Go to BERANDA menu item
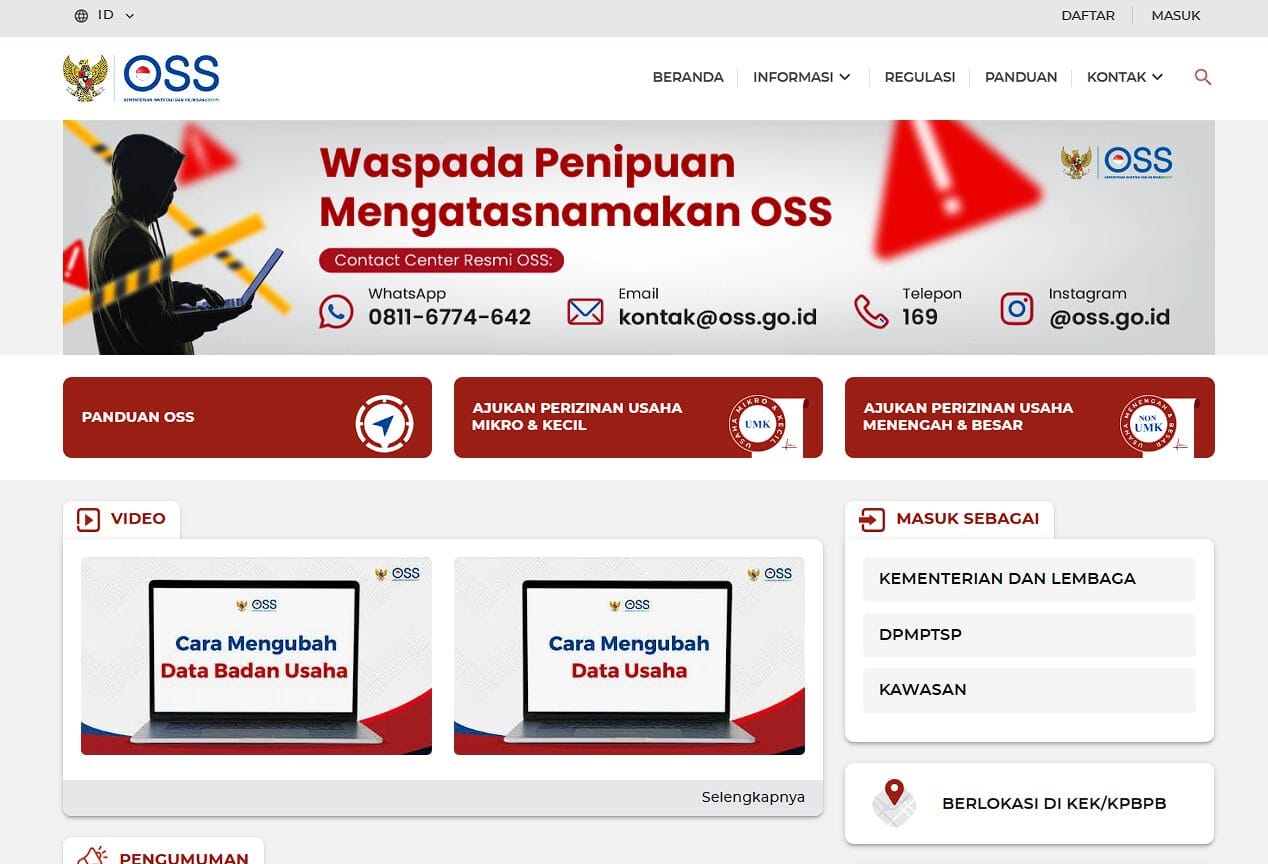This screenshot has width=1268, height=864. point(688,77)
